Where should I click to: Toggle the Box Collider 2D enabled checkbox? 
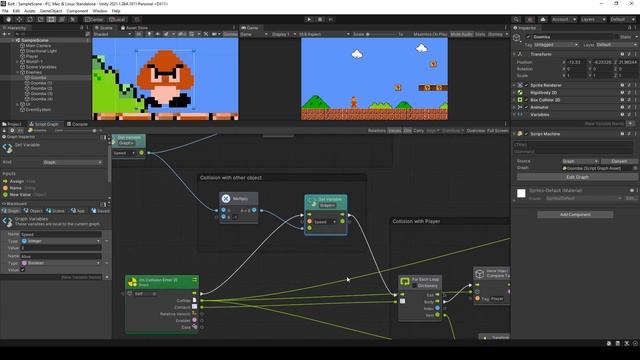[527, 100]
